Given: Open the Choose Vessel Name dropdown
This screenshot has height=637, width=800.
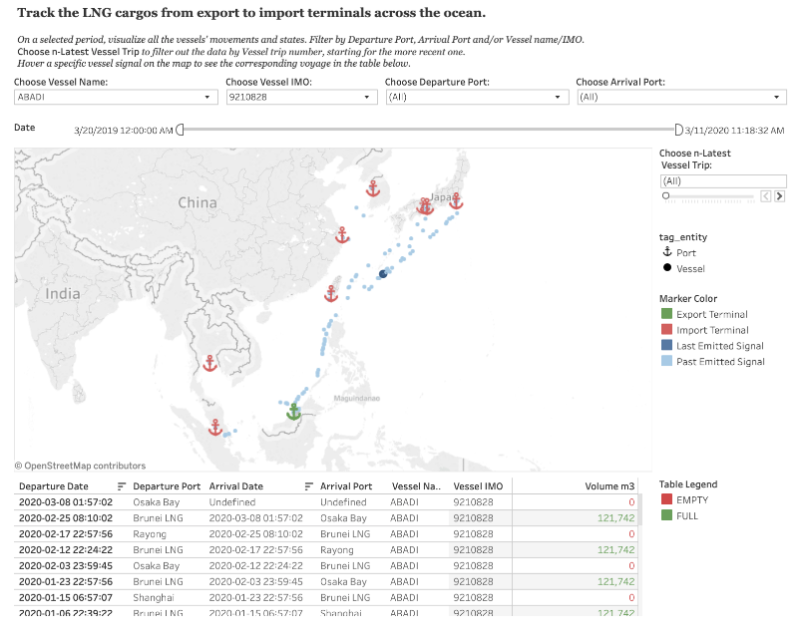Looking at the screenshot, I should coord(115,97).
